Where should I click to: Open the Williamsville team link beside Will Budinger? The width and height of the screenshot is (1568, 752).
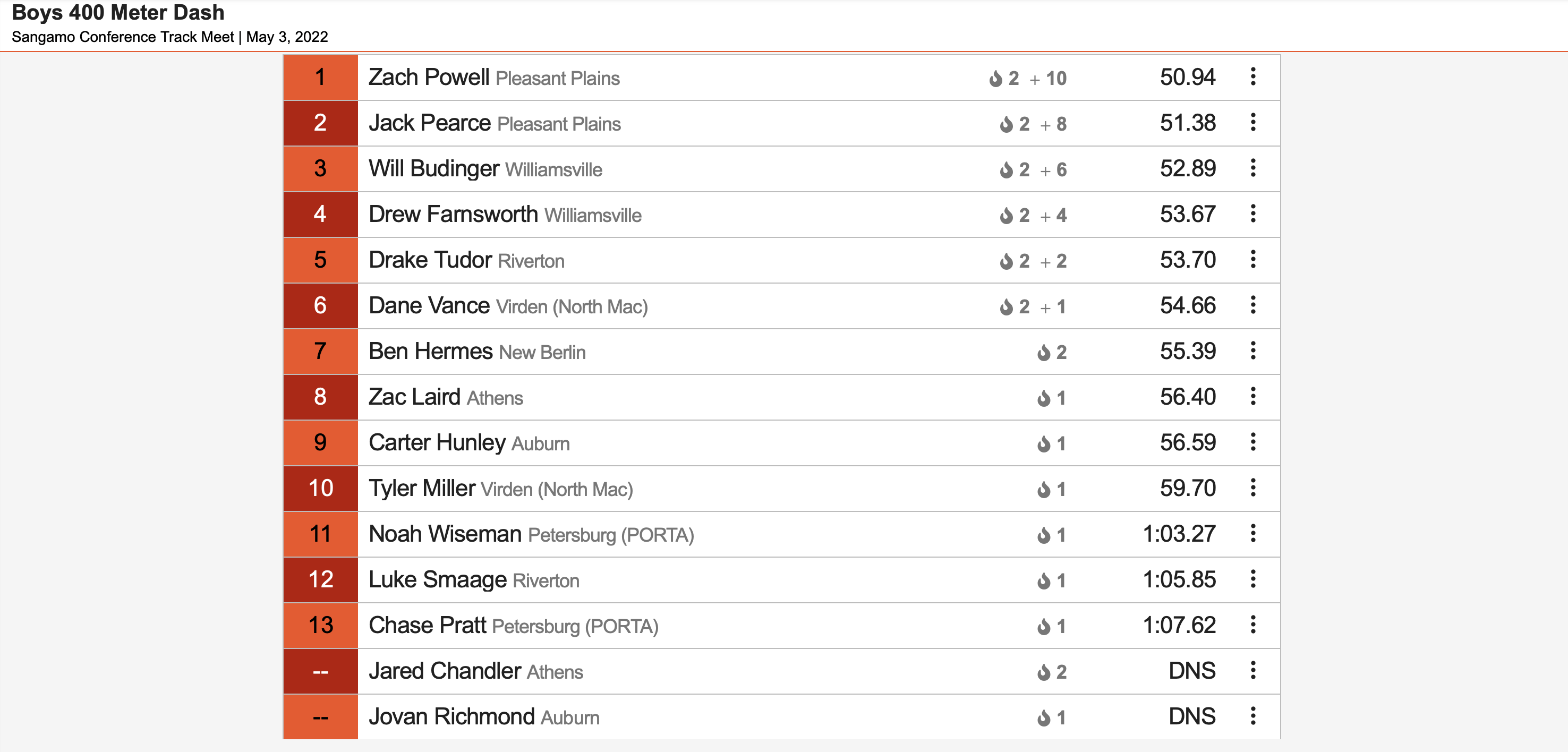[553, 170]
